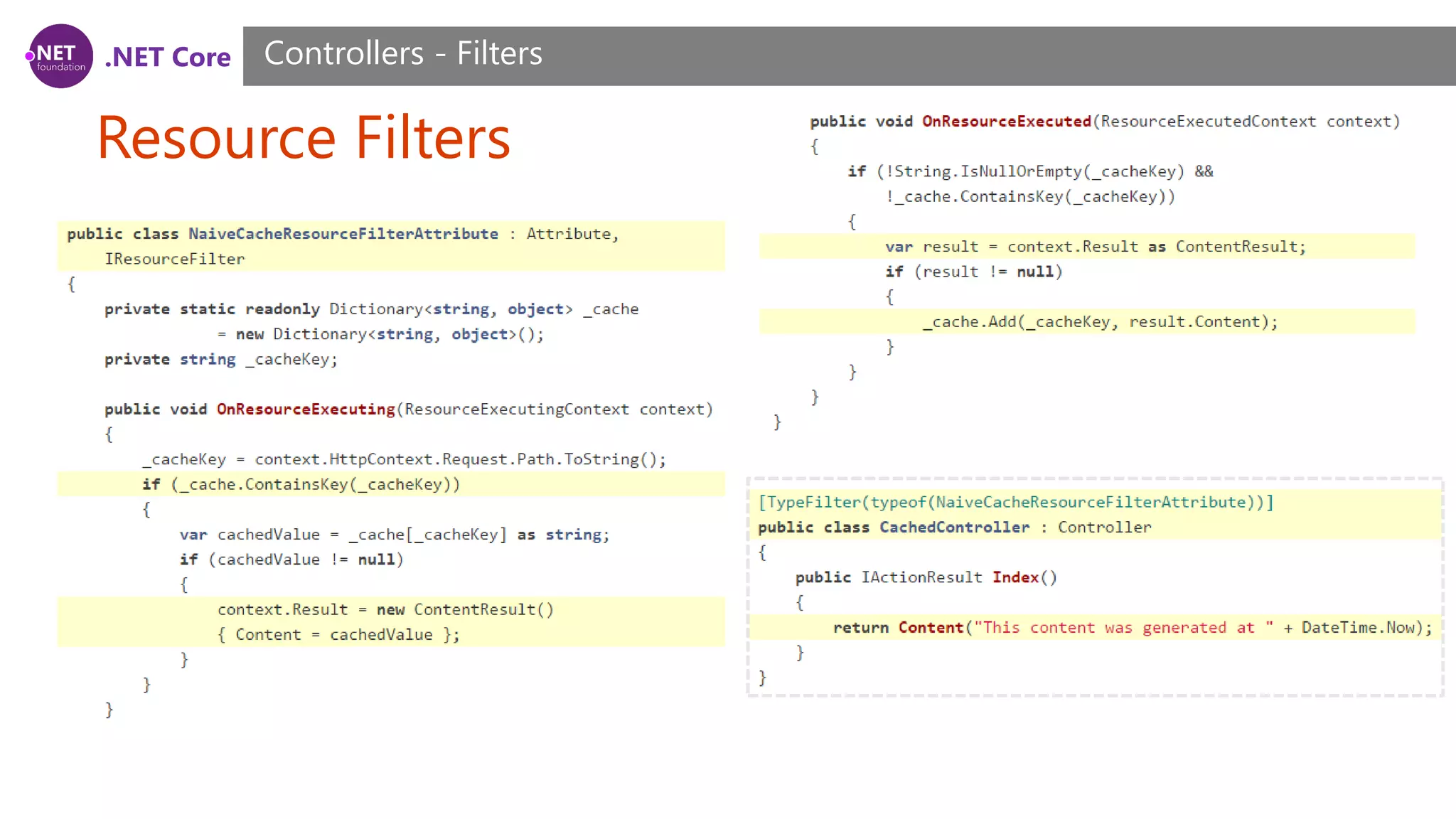The height and width of the screenshot is (819, 1456).
Task: Click 'context.Result = new ContentResult()' line
Action: pyautogui.click(x=385, y=610)
